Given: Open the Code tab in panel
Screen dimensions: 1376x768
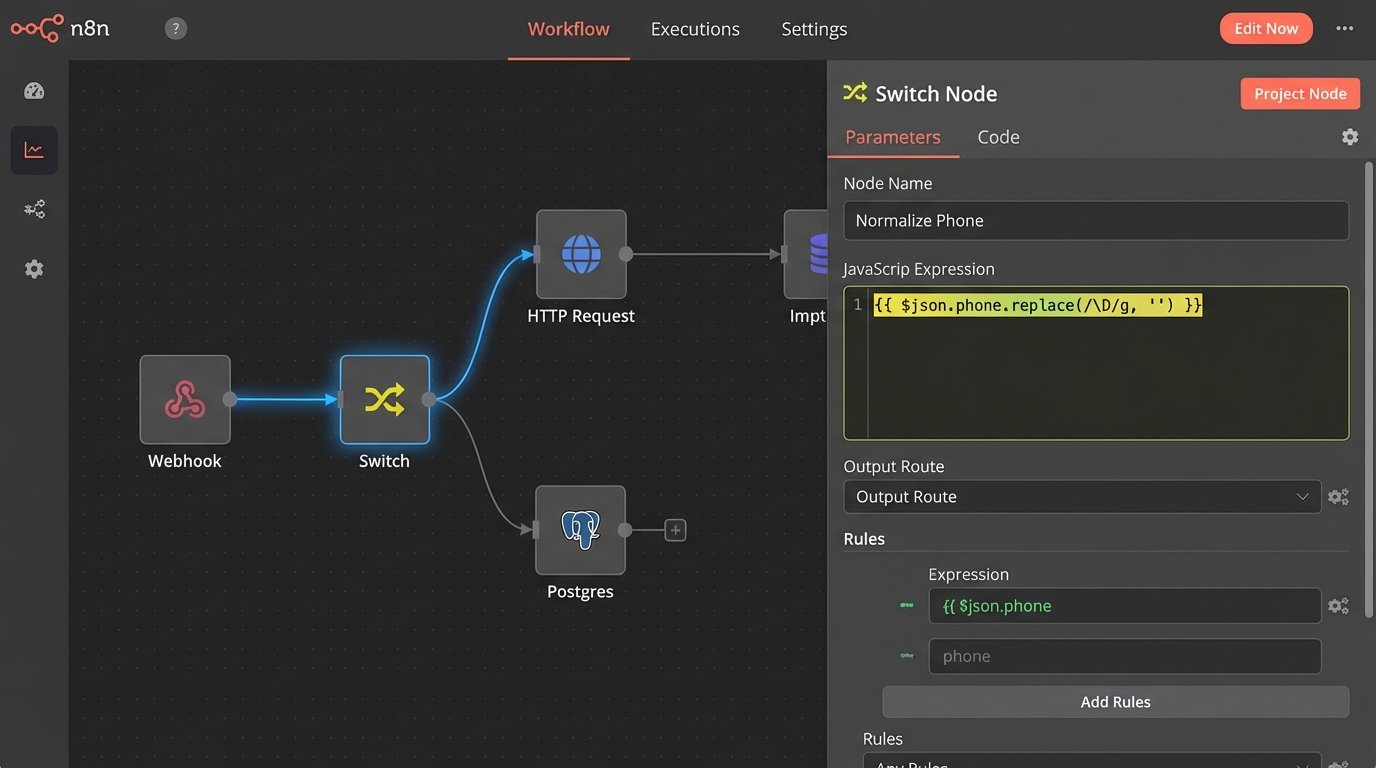Looking at the screenshot, I should 998,137.
